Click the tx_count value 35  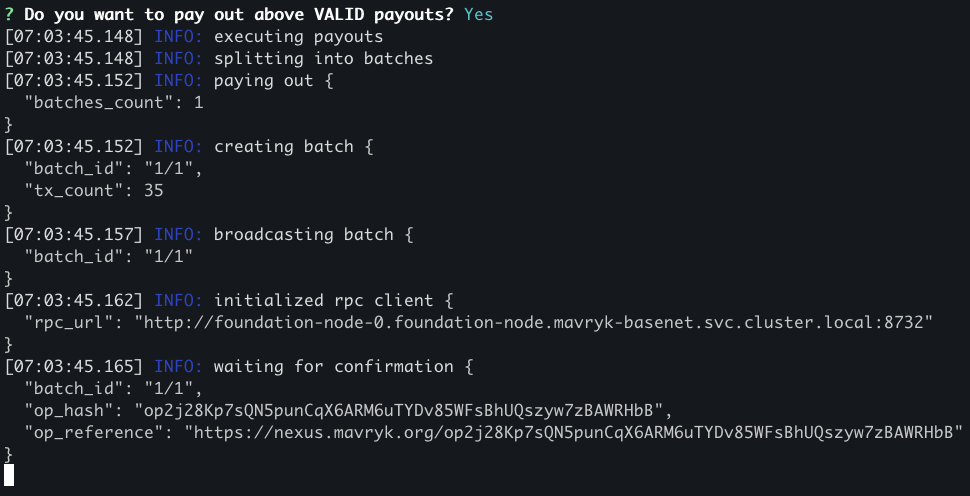(x=153, y=190)
